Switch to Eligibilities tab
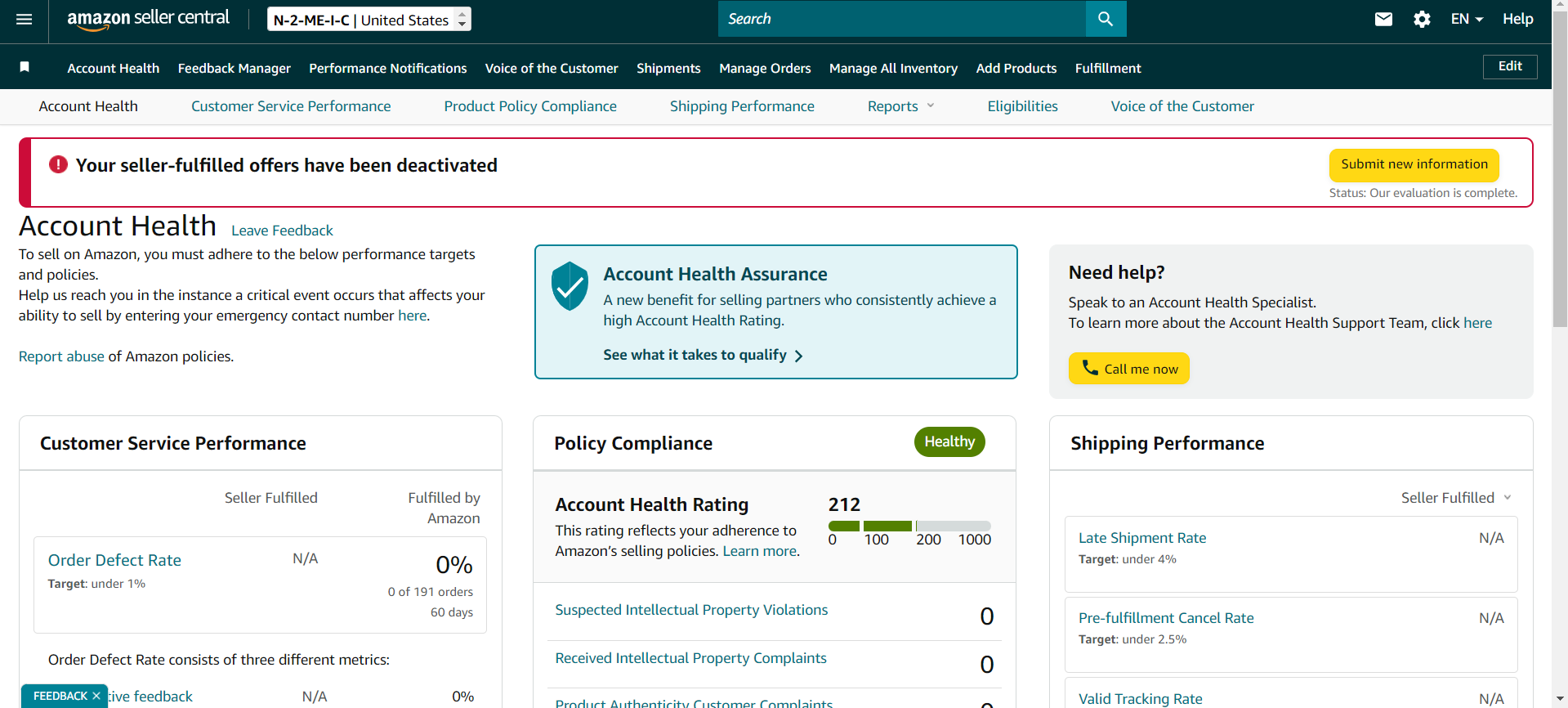The width and height of the screenshot is (1568, 708). pyautogui.click(x=1022, y=106)
